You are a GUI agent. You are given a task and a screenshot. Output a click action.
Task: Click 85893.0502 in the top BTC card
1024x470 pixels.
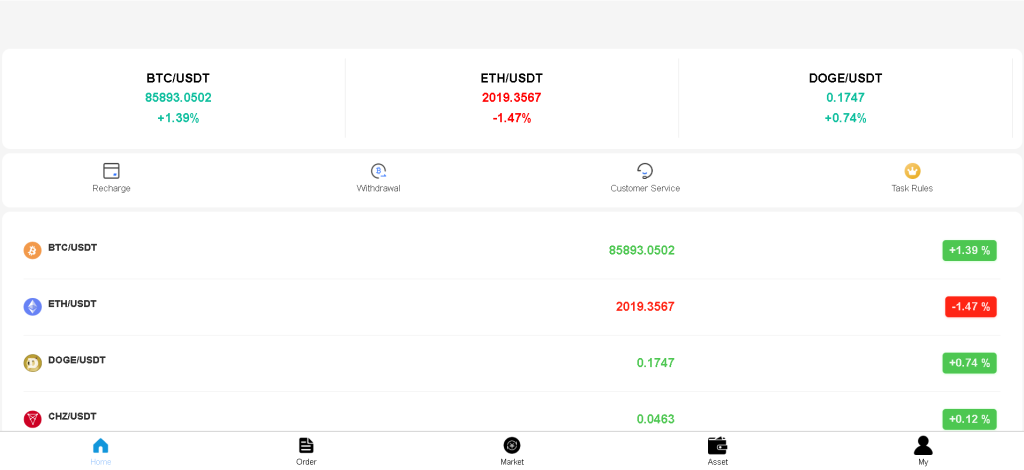(178, 99)
